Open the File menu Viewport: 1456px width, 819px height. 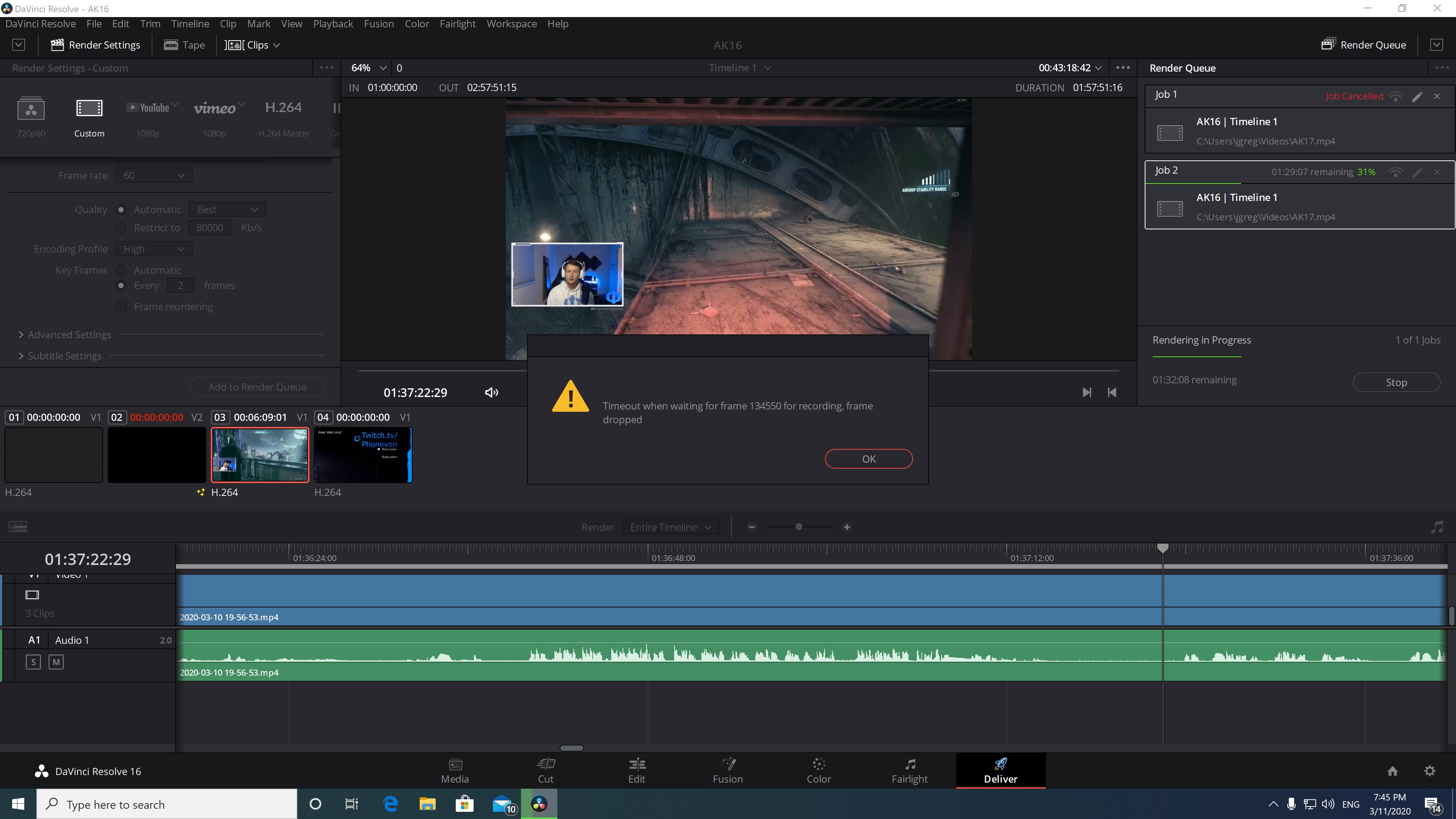[94, 24]
